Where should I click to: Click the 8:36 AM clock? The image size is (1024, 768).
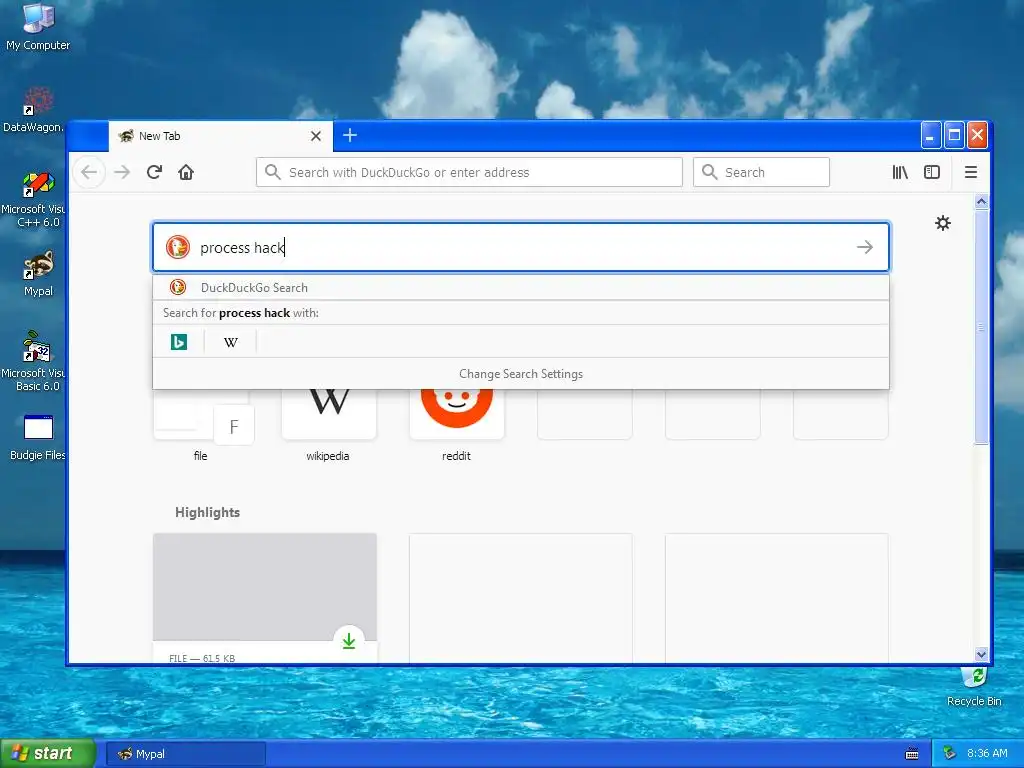(x=987, y=754)
